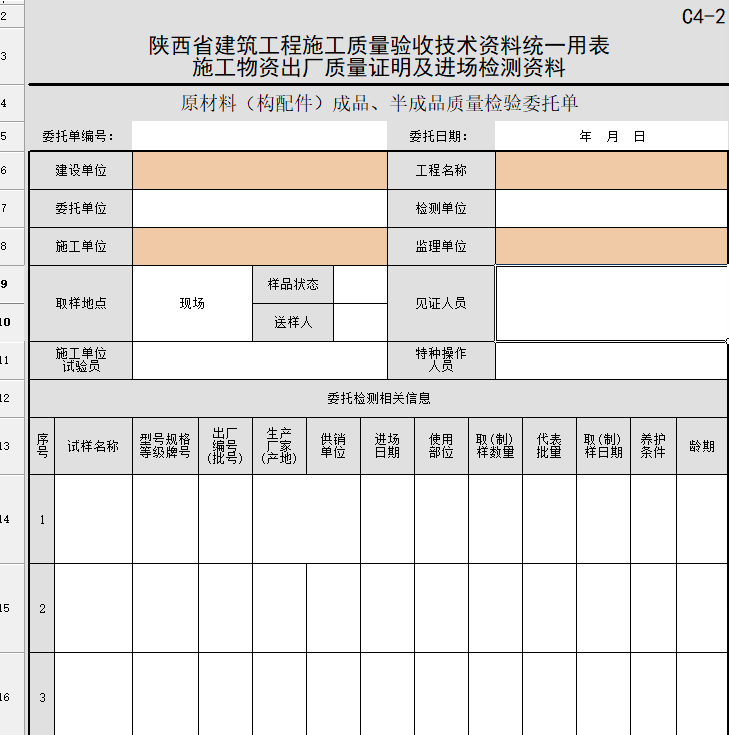Click the 委托检测相关信息 section header

[378, 398]
